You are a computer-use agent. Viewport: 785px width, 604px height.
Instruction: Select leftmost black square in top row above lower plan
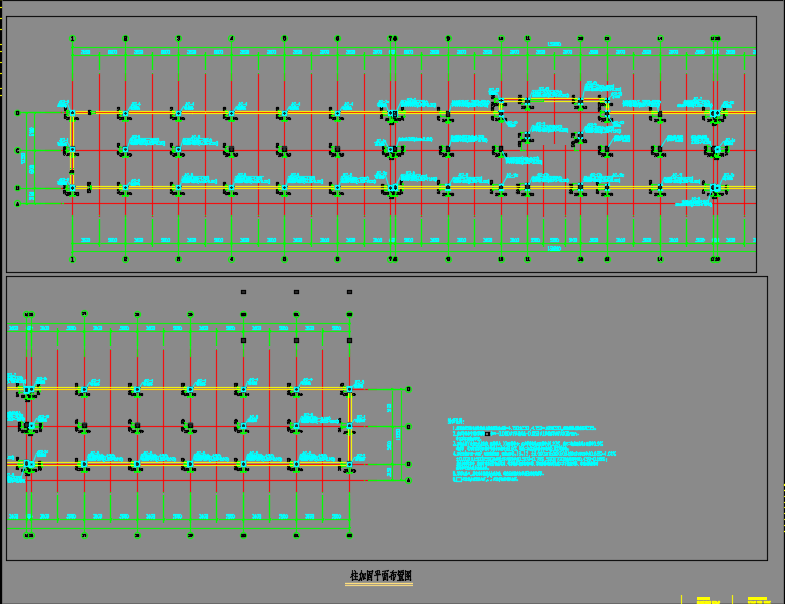[243, 292]
